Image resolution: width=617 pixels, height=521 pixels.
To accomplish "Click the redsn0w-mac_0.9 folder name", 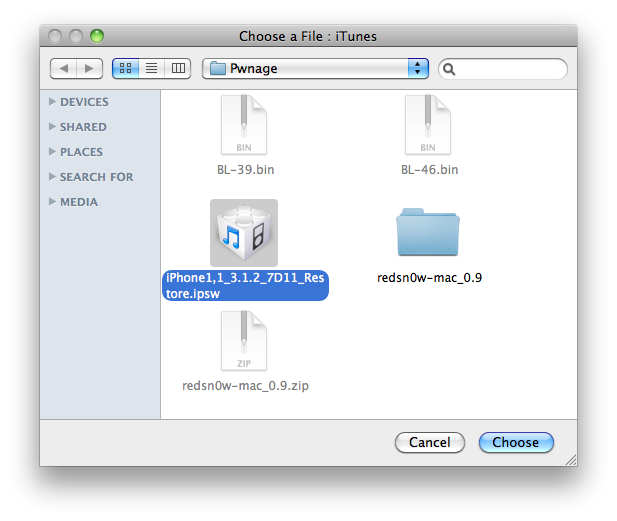I will click(x=429, y=278).
